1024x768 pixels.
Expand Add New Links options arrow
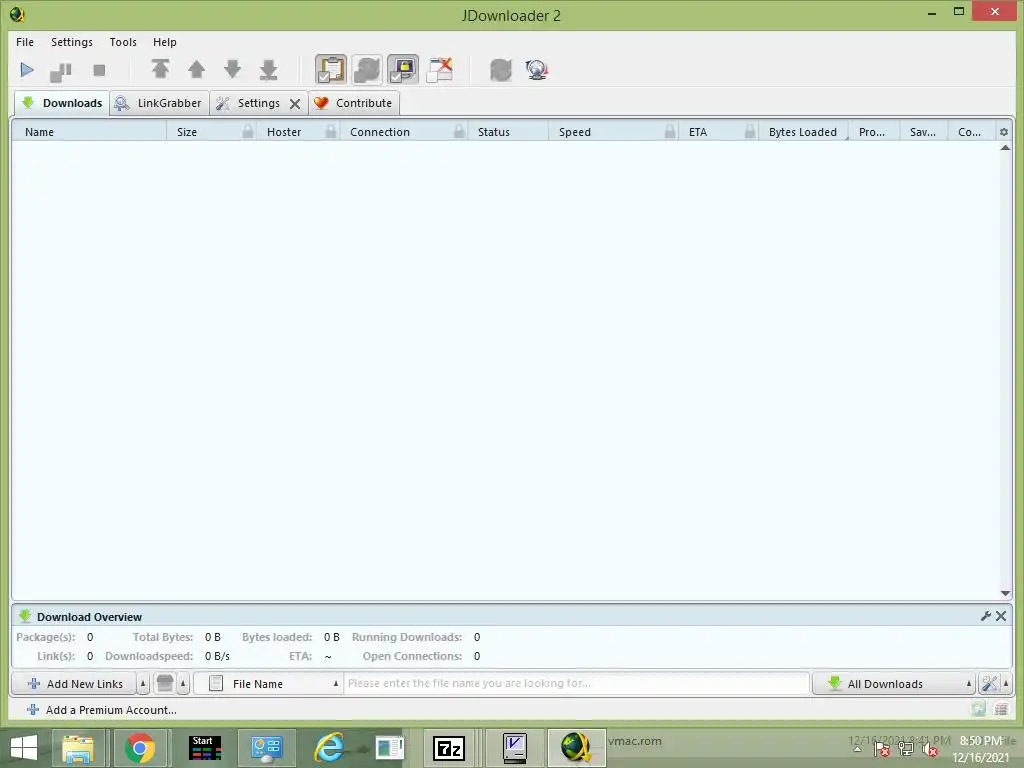pos(143,684)
